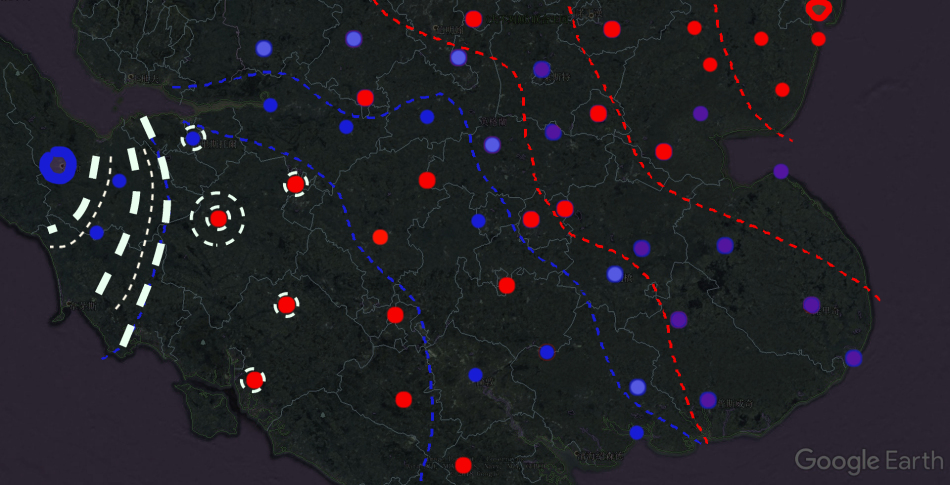Click the Google Earth logo
This screenshot has height=485, width=950.
[x=868, y=460]
